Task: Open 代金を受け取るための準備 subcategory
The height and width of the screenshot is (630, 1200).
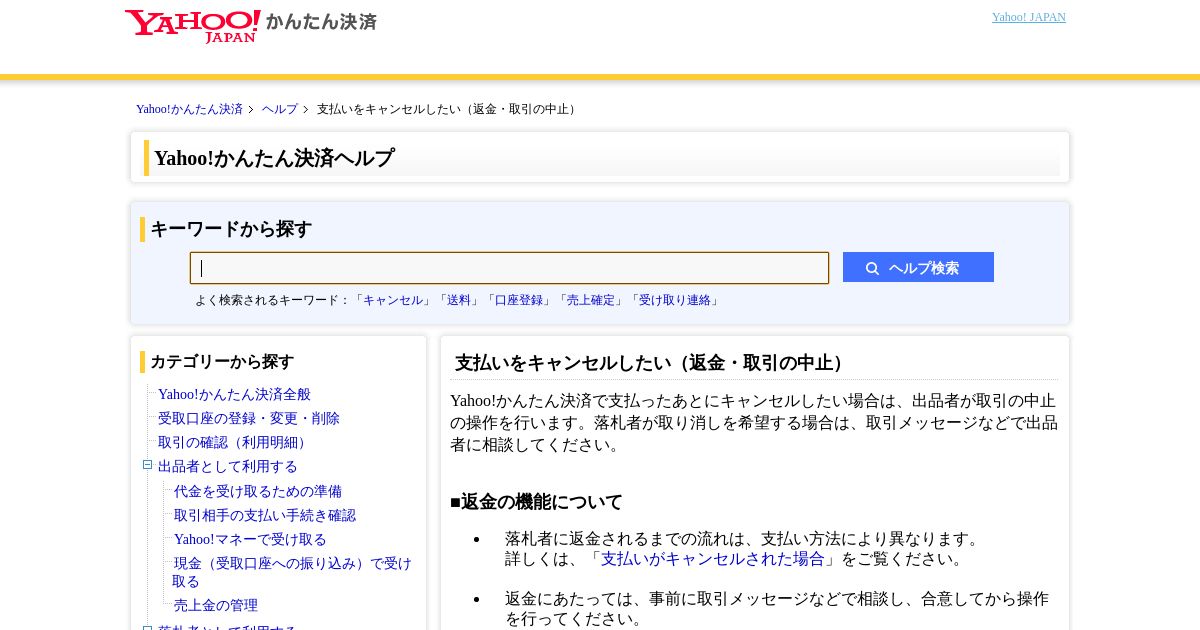Action: [x=258, y=491]
